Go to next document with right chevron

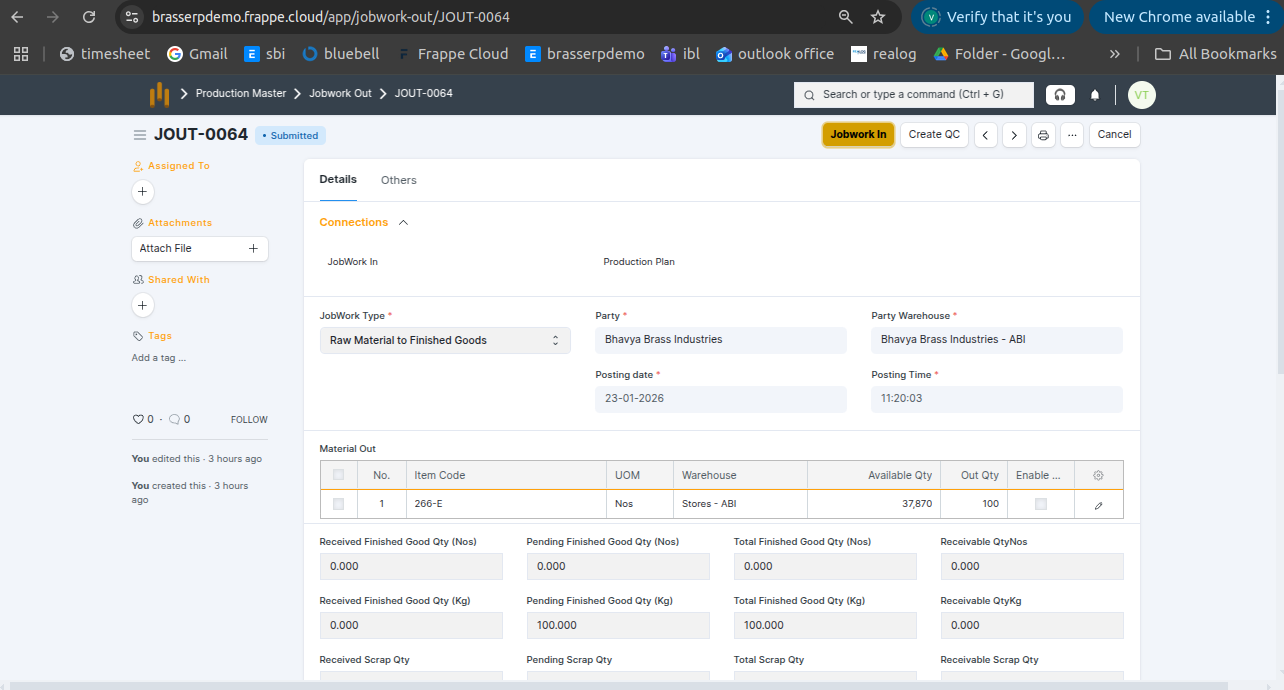(1014, 135)
